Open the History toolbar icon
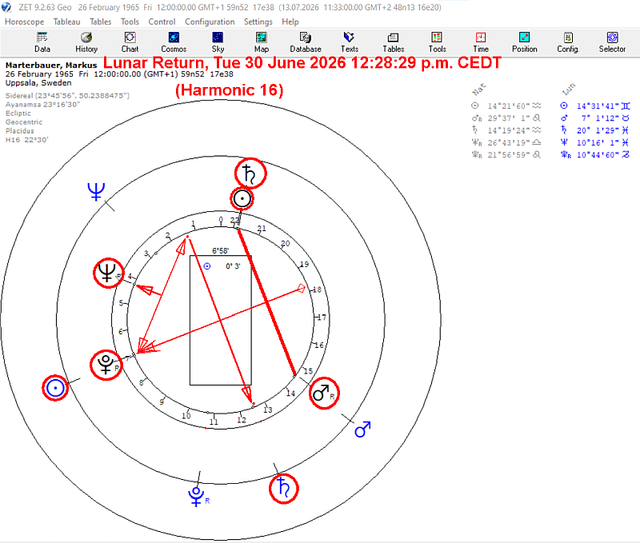This screenshot has width=640, height=543. pos(86,42)
